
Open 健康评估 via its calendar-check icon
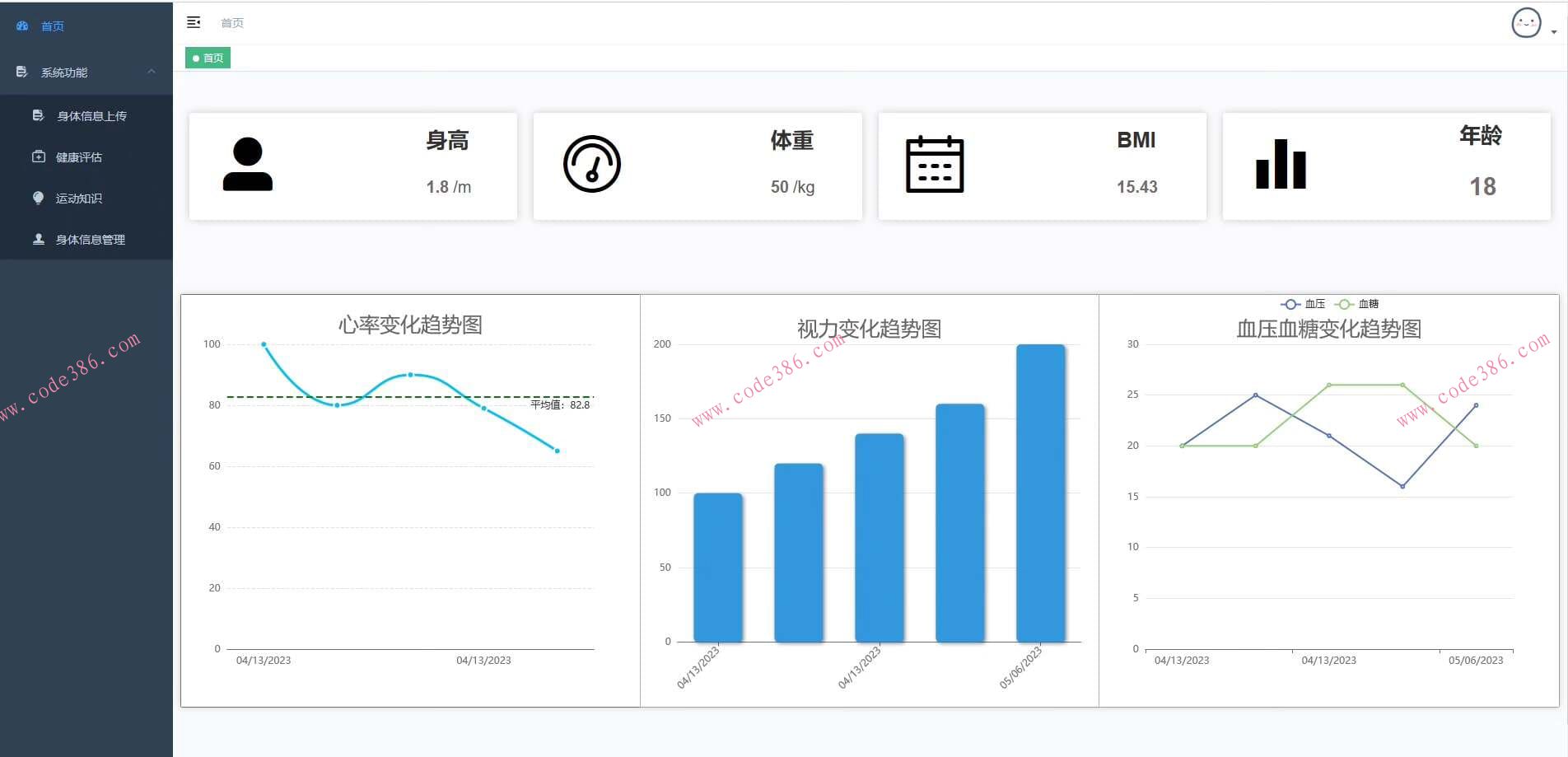(38, 157)
